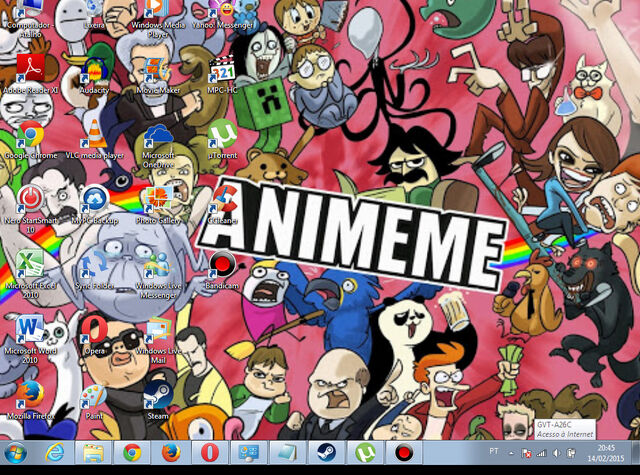
Task: Launch Mozilla Firefox from the desktop icon
Action: click(x=30, y=401)
